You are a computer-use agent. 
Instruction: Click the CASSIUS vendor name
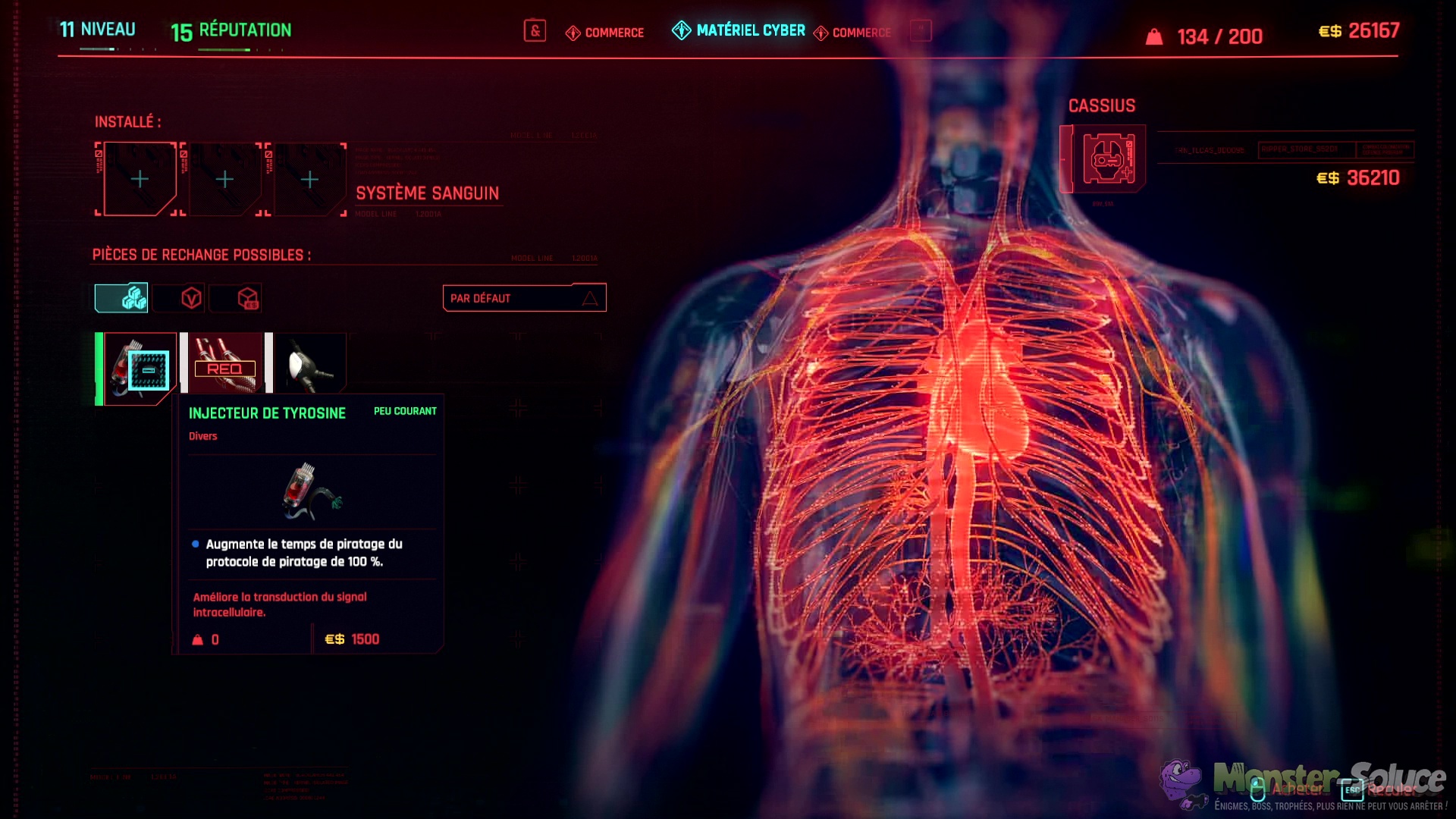pyautogui.click(x=1102, y=105)
